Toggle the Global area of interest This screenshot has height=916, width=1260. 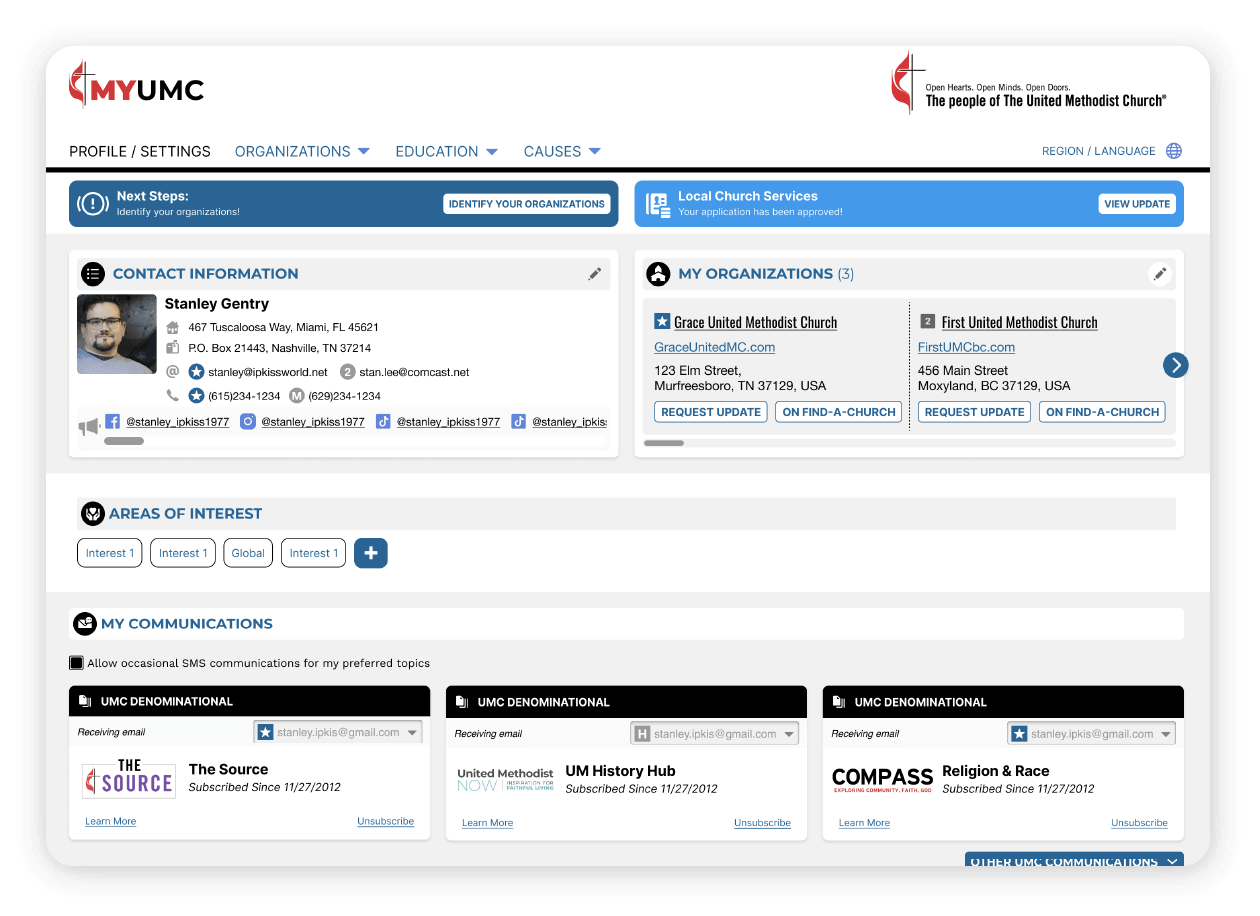click(247, 552)
